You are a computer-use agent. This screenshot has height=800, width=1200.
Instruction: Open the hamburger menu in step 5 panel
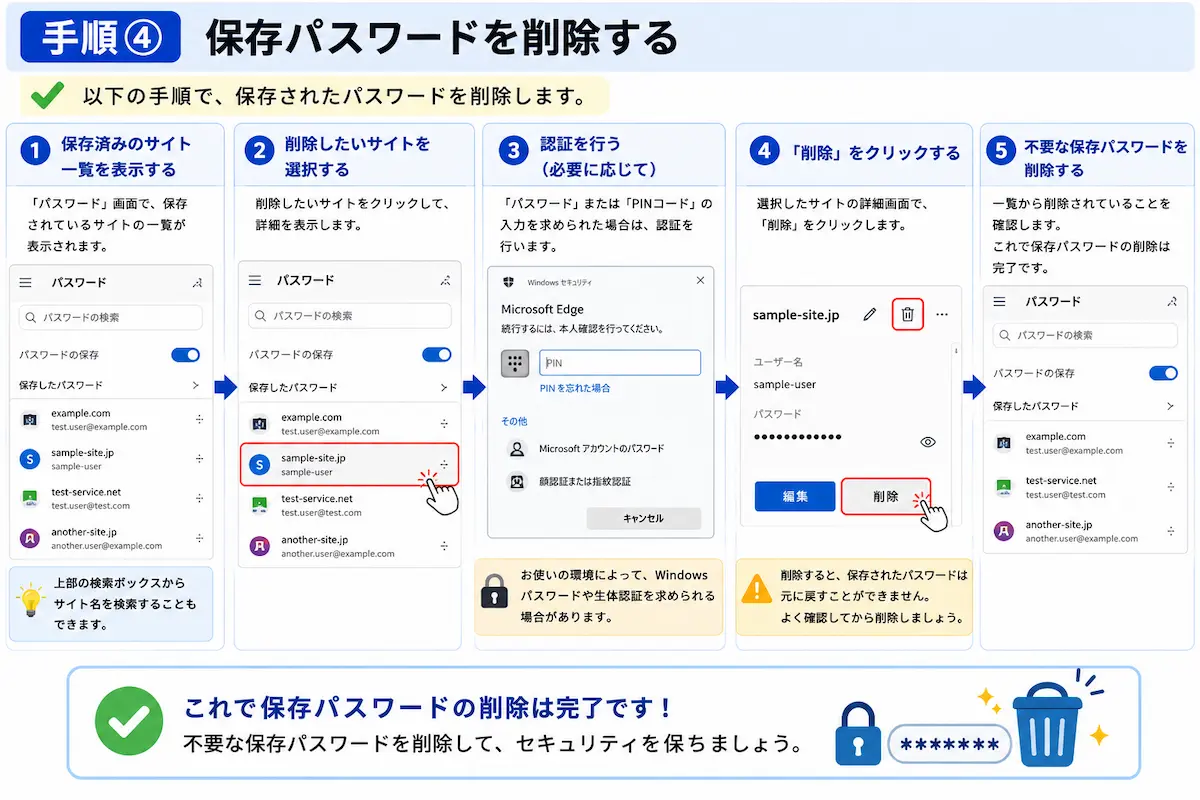pyautogui.click(x=1000, y=301)
